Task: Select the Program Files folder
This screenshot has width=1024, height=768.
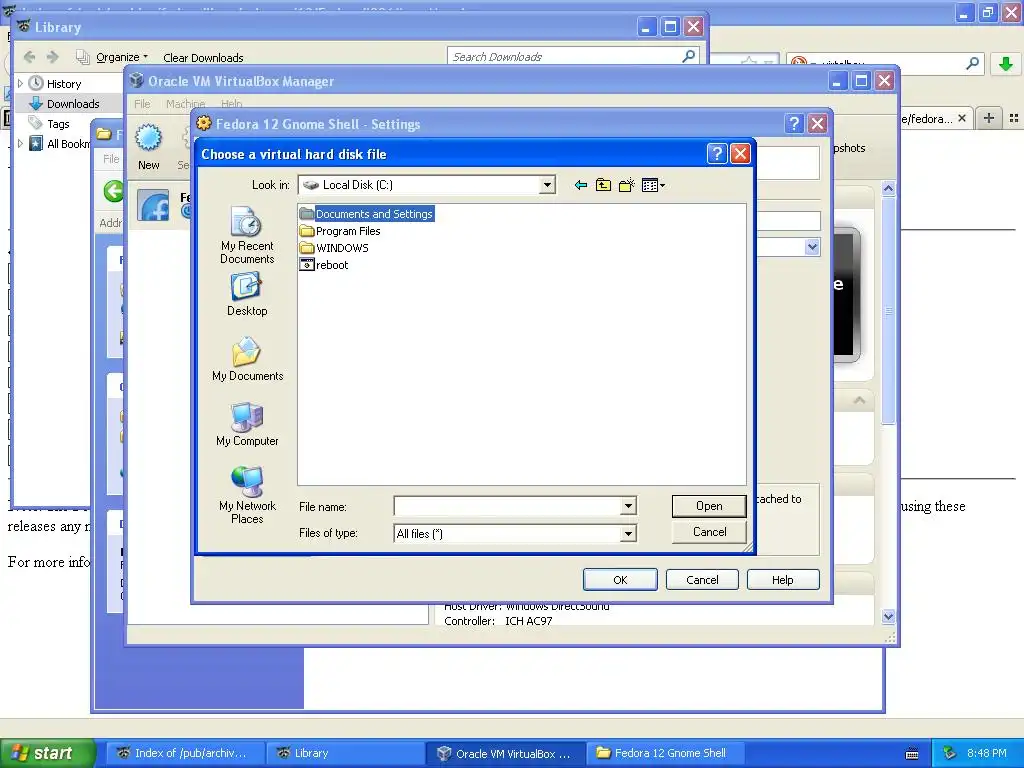Action: 340,231
